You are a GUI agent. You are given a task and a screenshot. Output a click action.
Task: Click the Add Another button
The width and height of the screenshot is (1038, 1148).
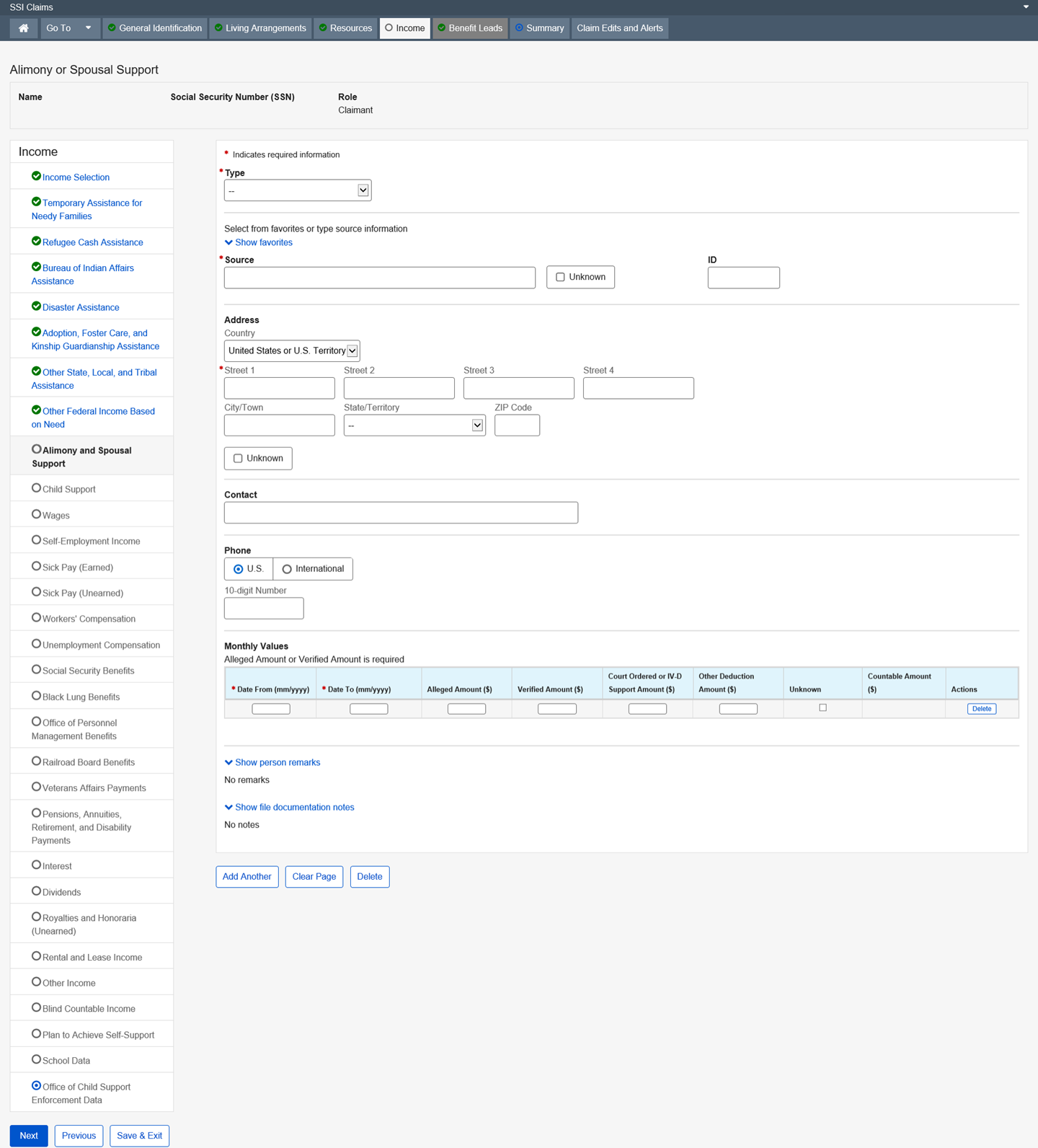click(x=247, y=877)
